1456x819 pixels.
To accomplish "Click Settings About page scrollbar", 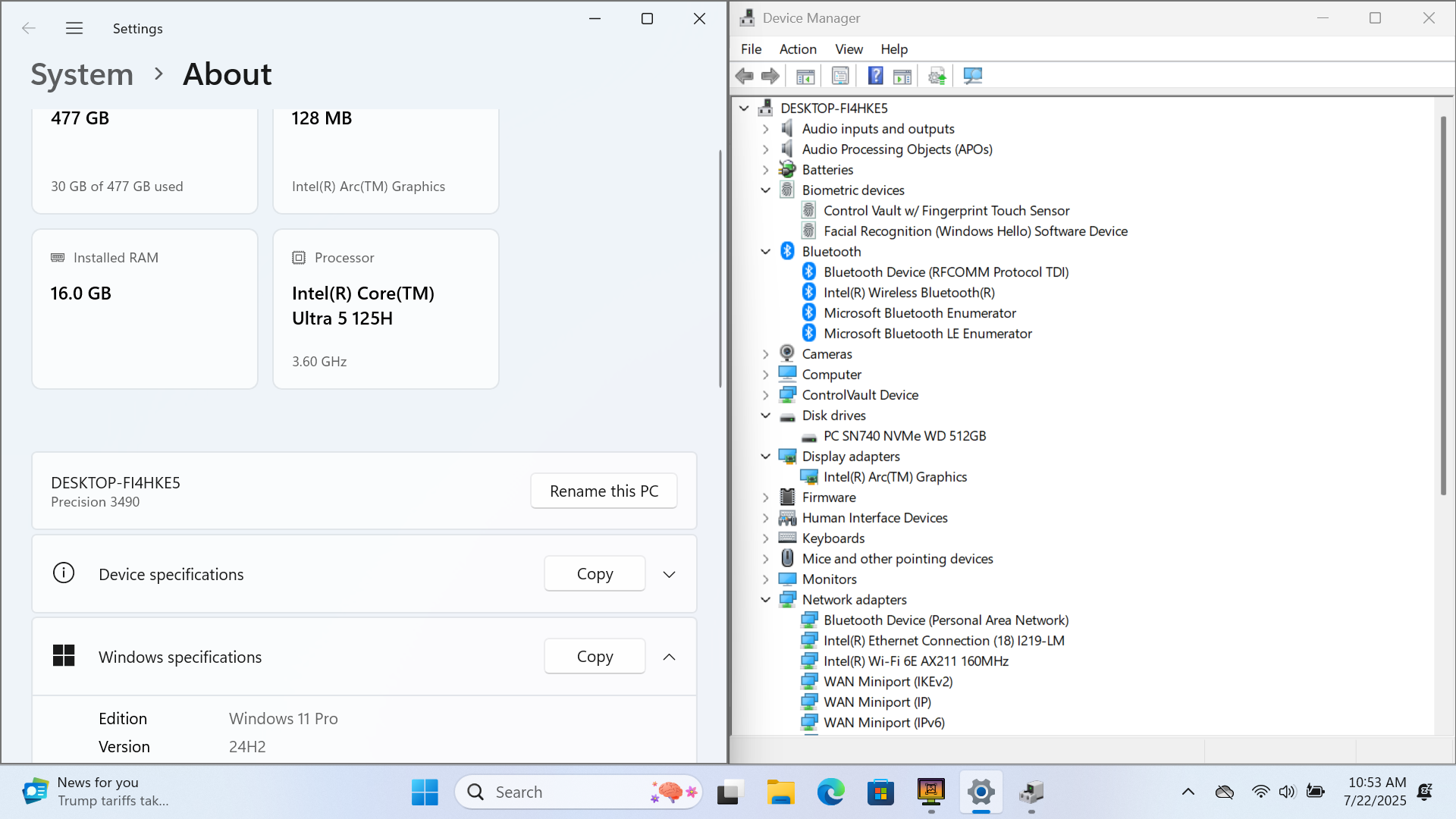I will (x=720, y=269).
